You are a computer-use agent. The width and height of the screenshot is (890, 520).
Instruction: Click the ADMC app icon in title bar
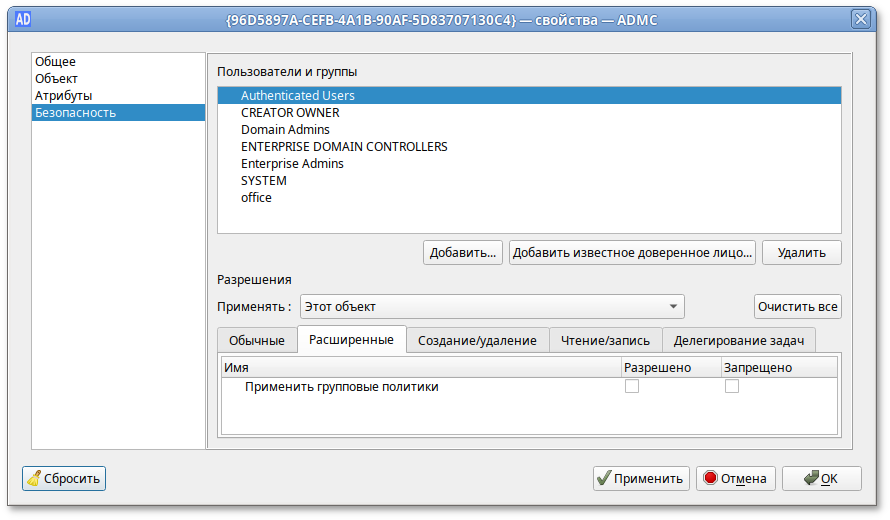(x=23, y=20)
